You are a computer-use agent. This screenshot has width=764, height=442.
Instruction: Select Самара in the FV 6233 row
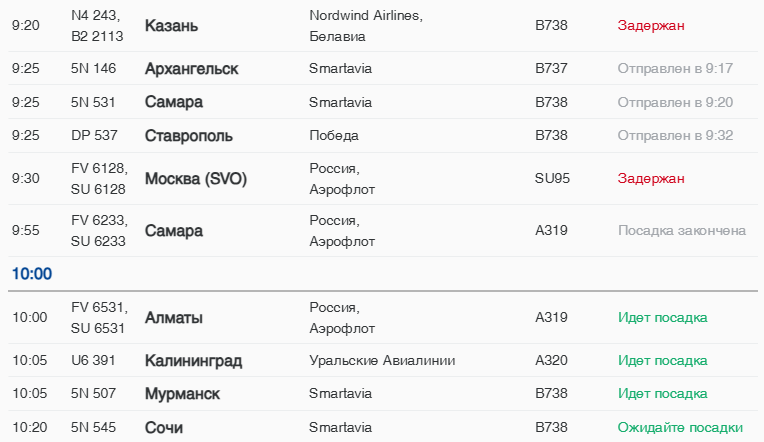click(174, 231)
